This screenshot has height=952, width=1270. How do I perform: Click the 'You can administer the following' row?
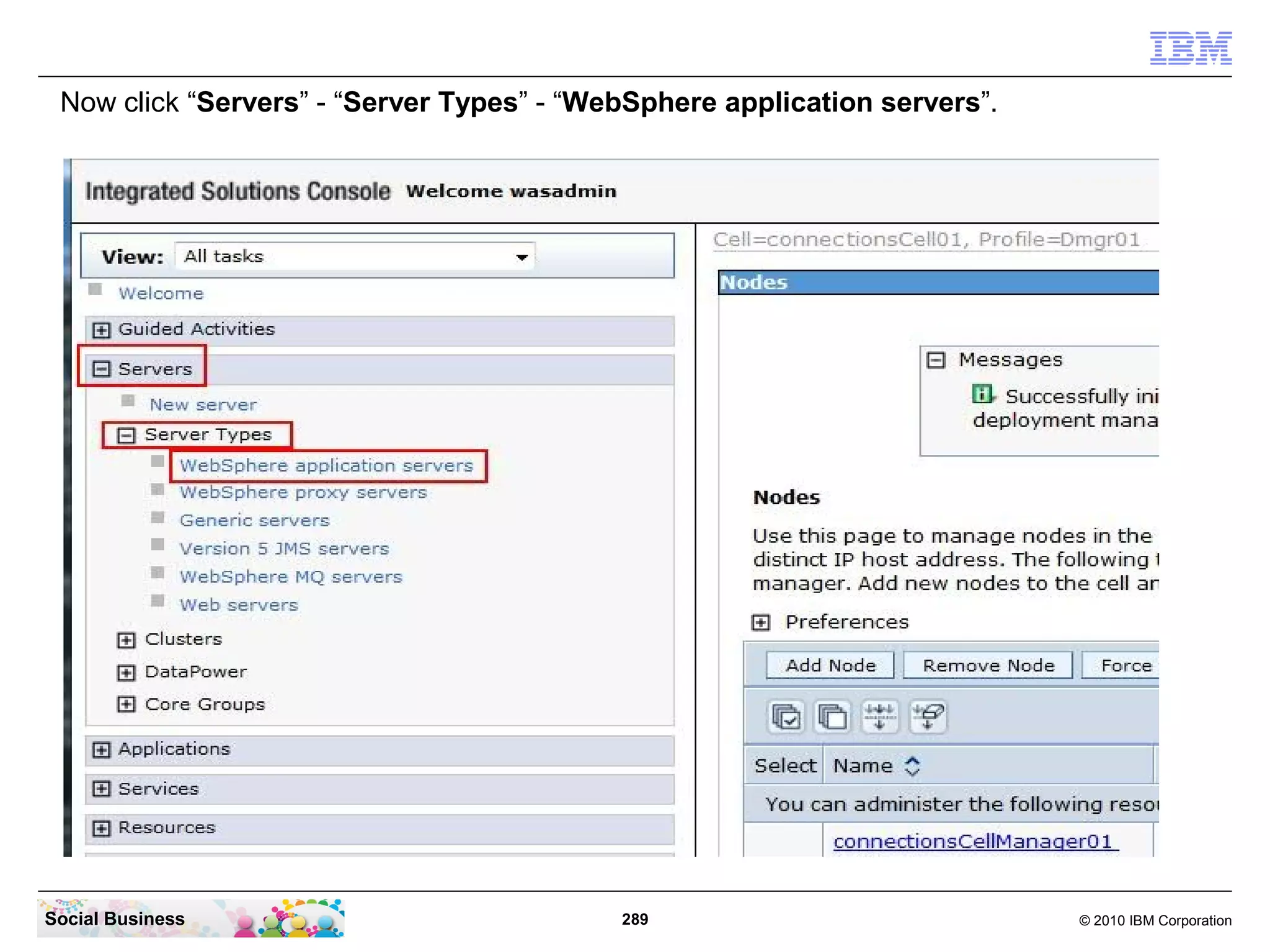pyautogui.click(x=951, y=804)
